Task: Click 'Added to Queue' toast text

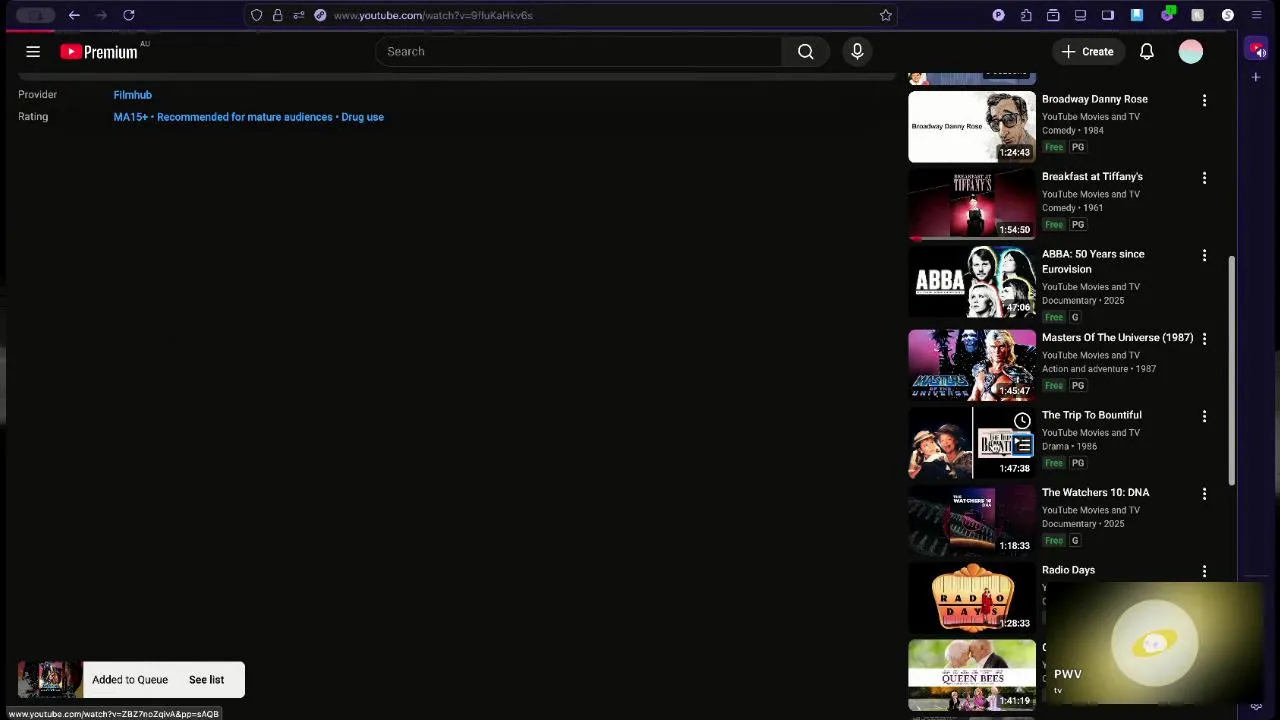Action: pos(130,680)
